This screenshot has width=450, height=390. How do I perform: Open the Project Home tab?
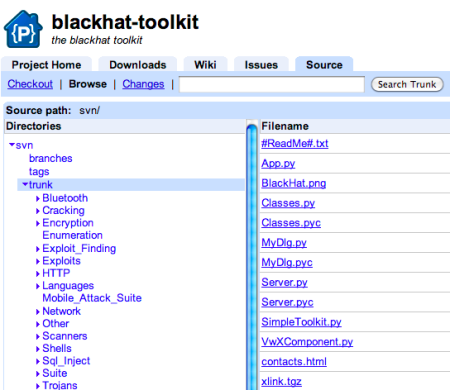[x=46, y=64]
